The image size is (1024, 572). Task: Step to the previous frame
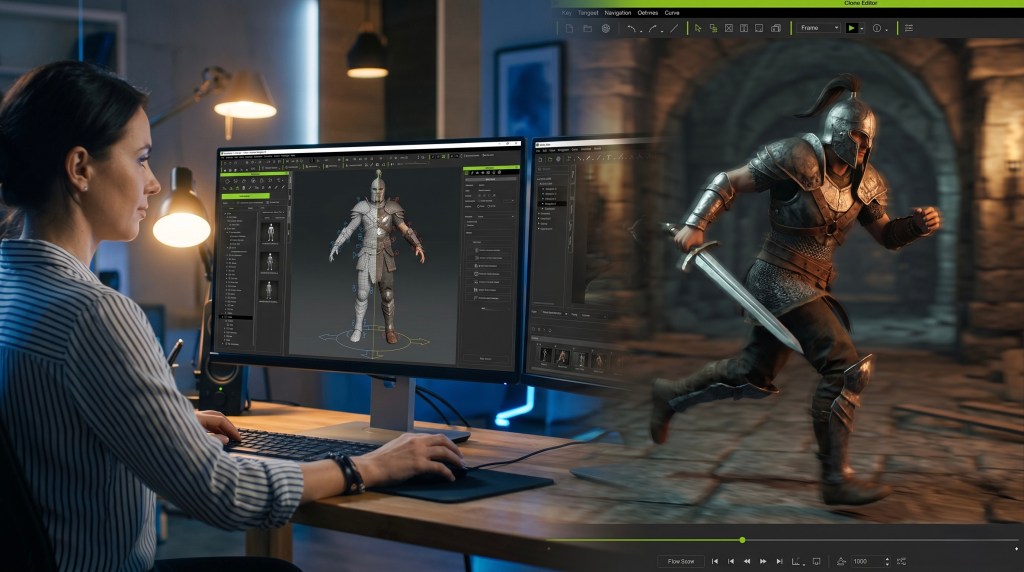731,562
